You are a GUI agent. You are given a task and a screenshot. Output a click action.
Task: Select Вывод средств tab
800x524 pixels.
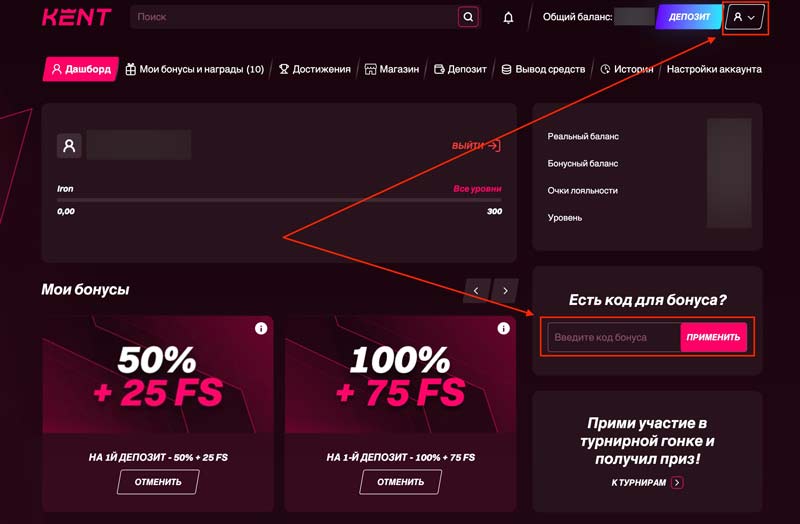(543, 69)
